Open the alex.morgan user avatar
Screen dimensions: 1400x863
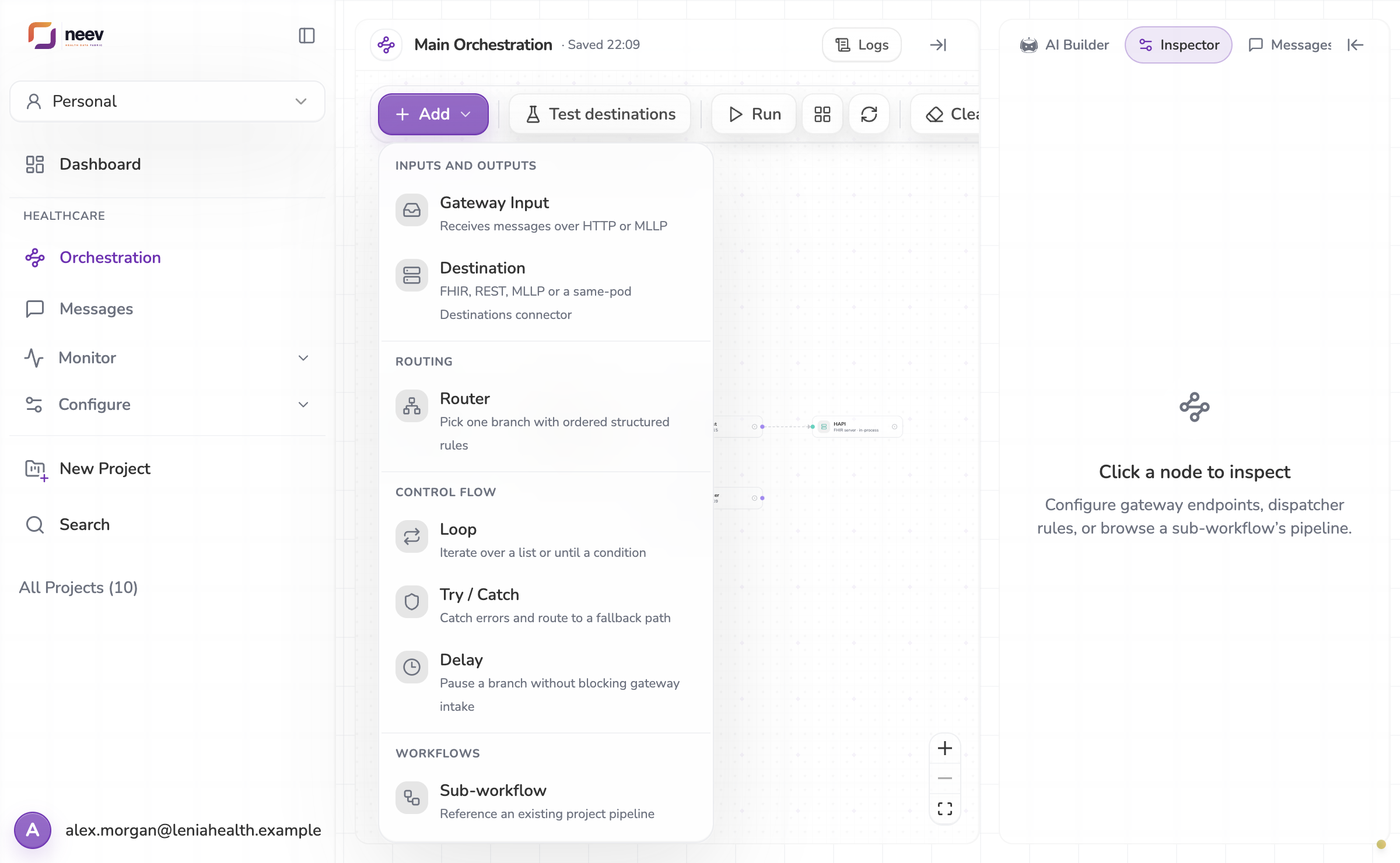click(33, 830)
